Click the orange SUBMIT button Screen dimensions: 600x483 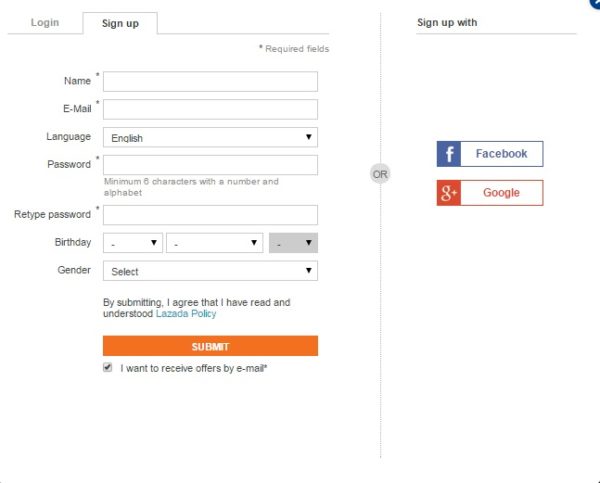click(x=210, y=346)
